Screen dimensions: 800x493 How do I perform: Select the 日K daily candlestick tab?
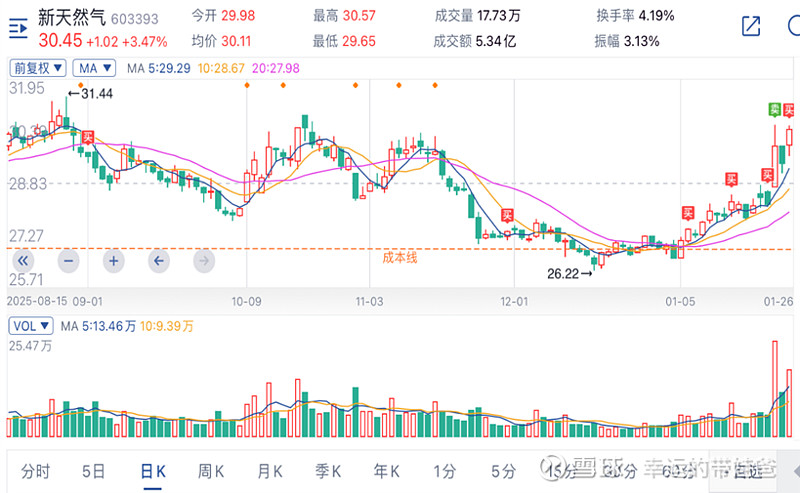coord(153,471)
